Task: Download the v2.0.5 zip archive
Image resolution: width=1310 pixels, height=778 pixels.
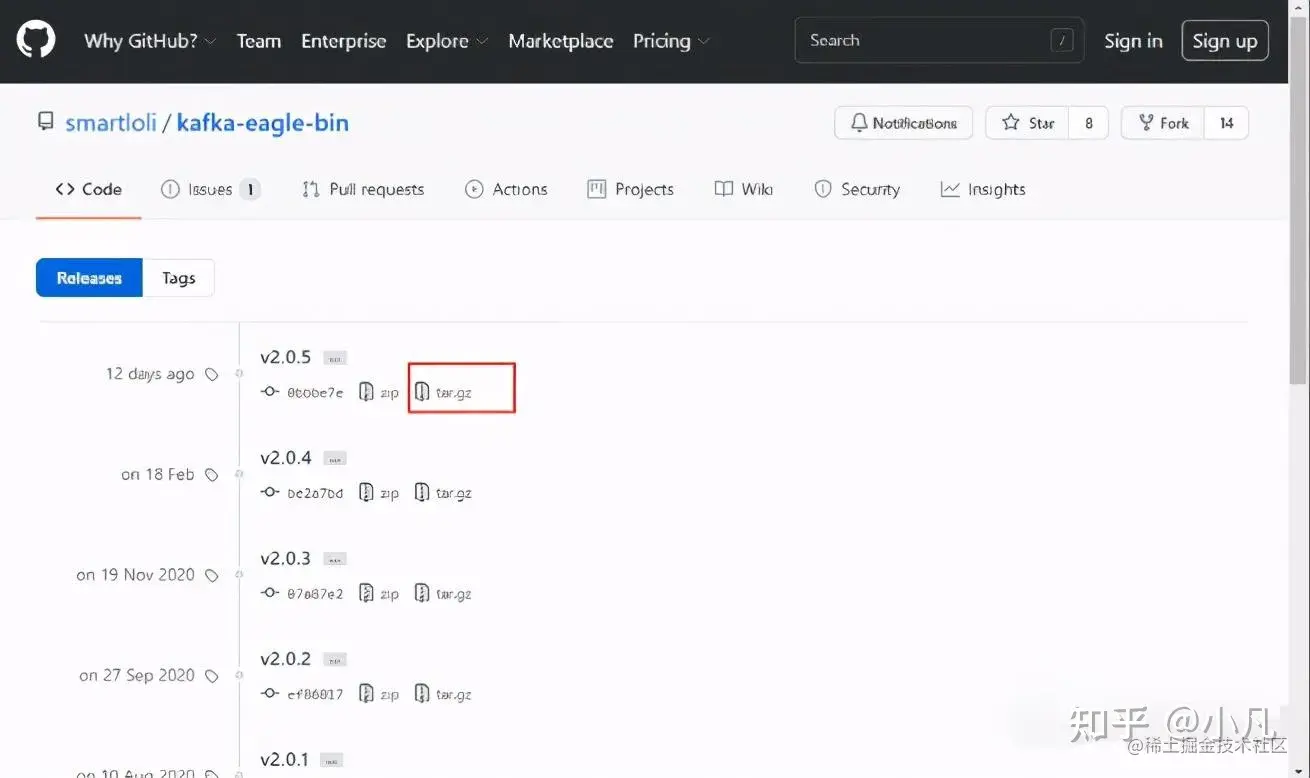Action: [379, 393]
